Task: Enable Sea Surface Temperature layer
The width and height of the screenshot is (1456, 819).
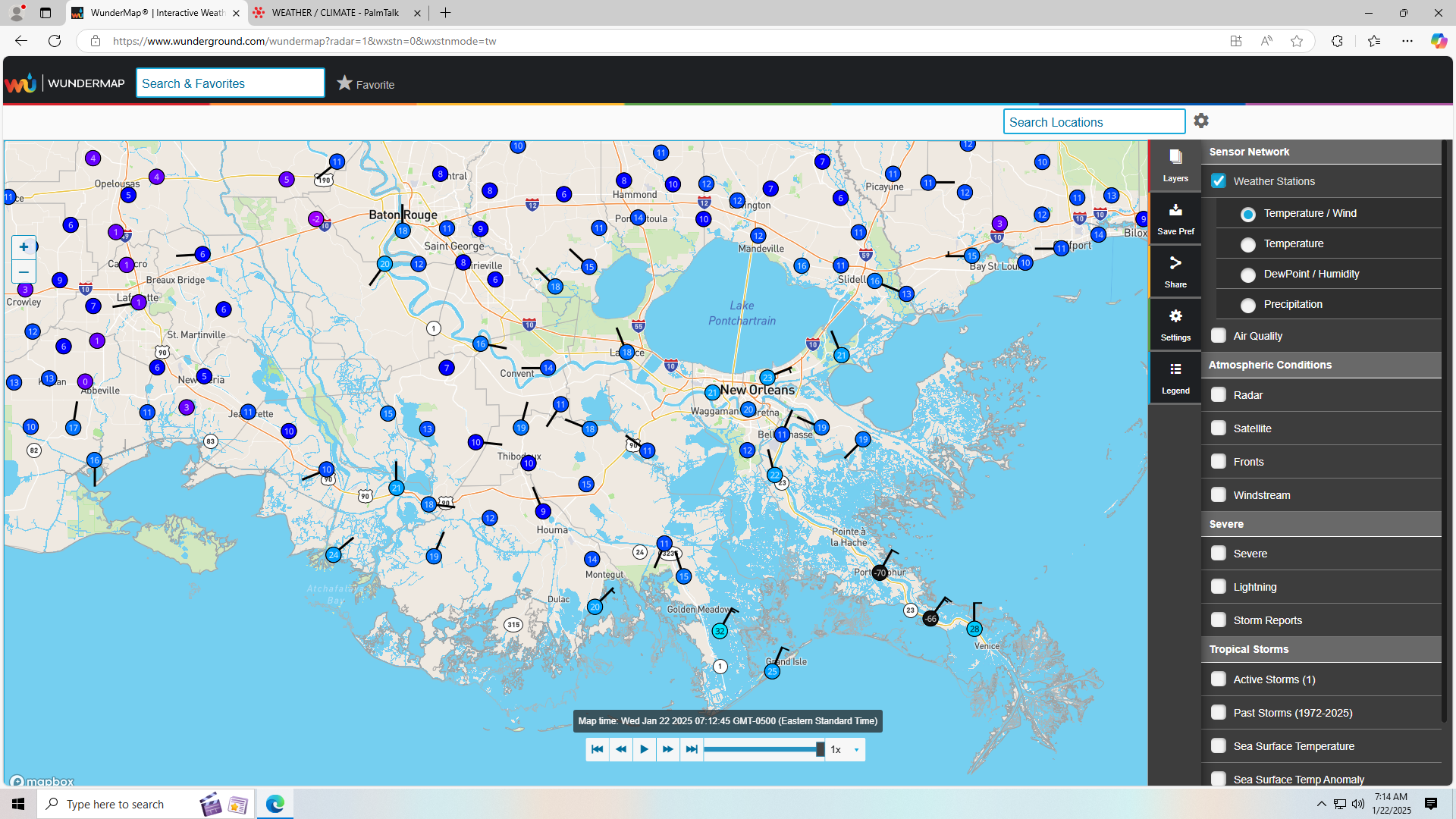Action: point(1219,745)
